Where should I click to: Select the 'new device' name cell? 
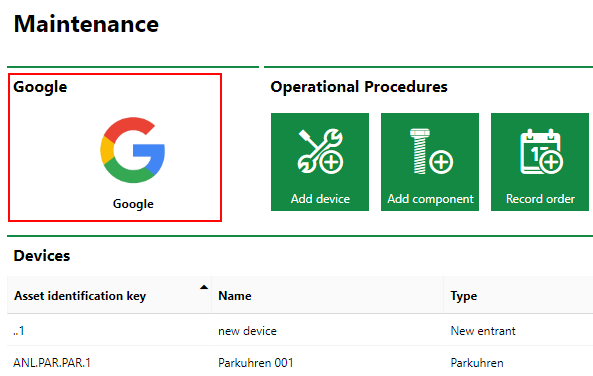327,331
